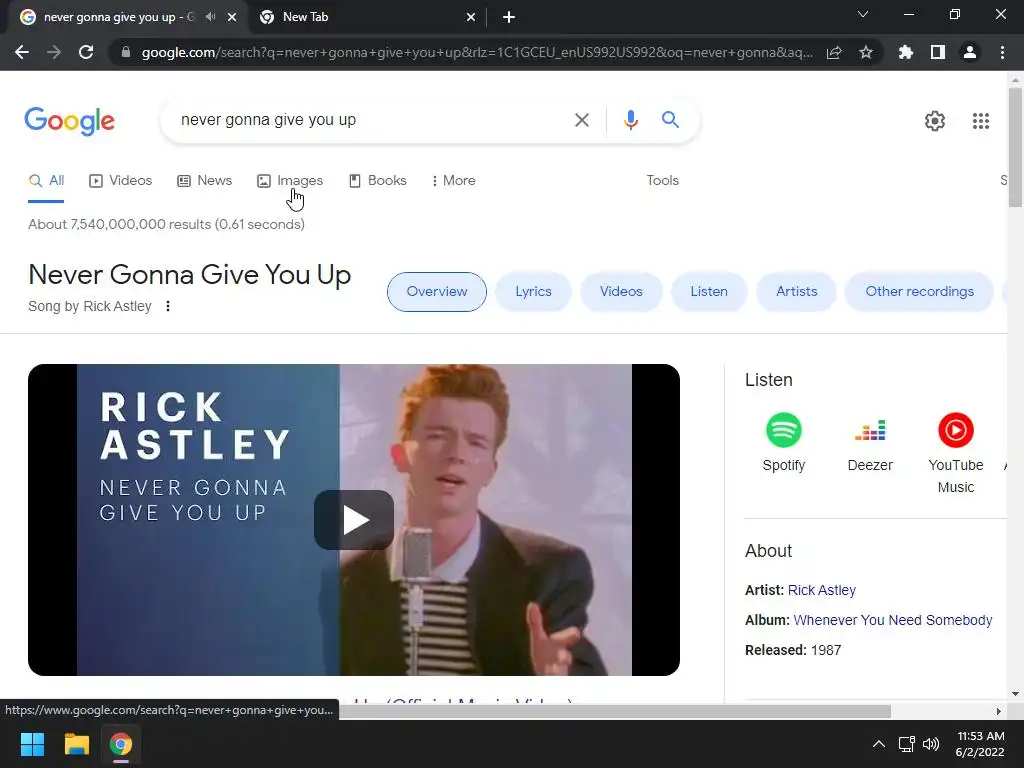Close the New Tab tab

[x=471, y=17]
